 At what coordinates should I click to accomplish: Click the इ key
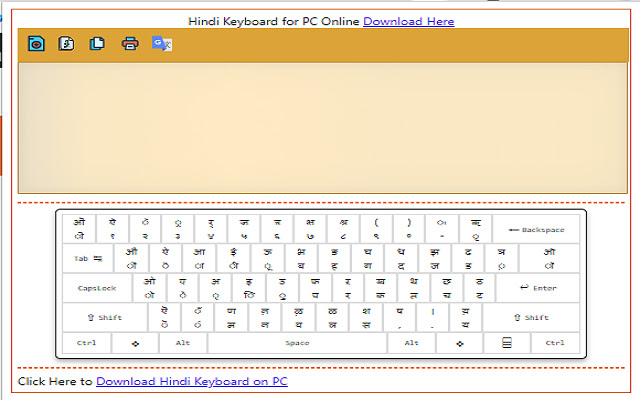(249, 288)
